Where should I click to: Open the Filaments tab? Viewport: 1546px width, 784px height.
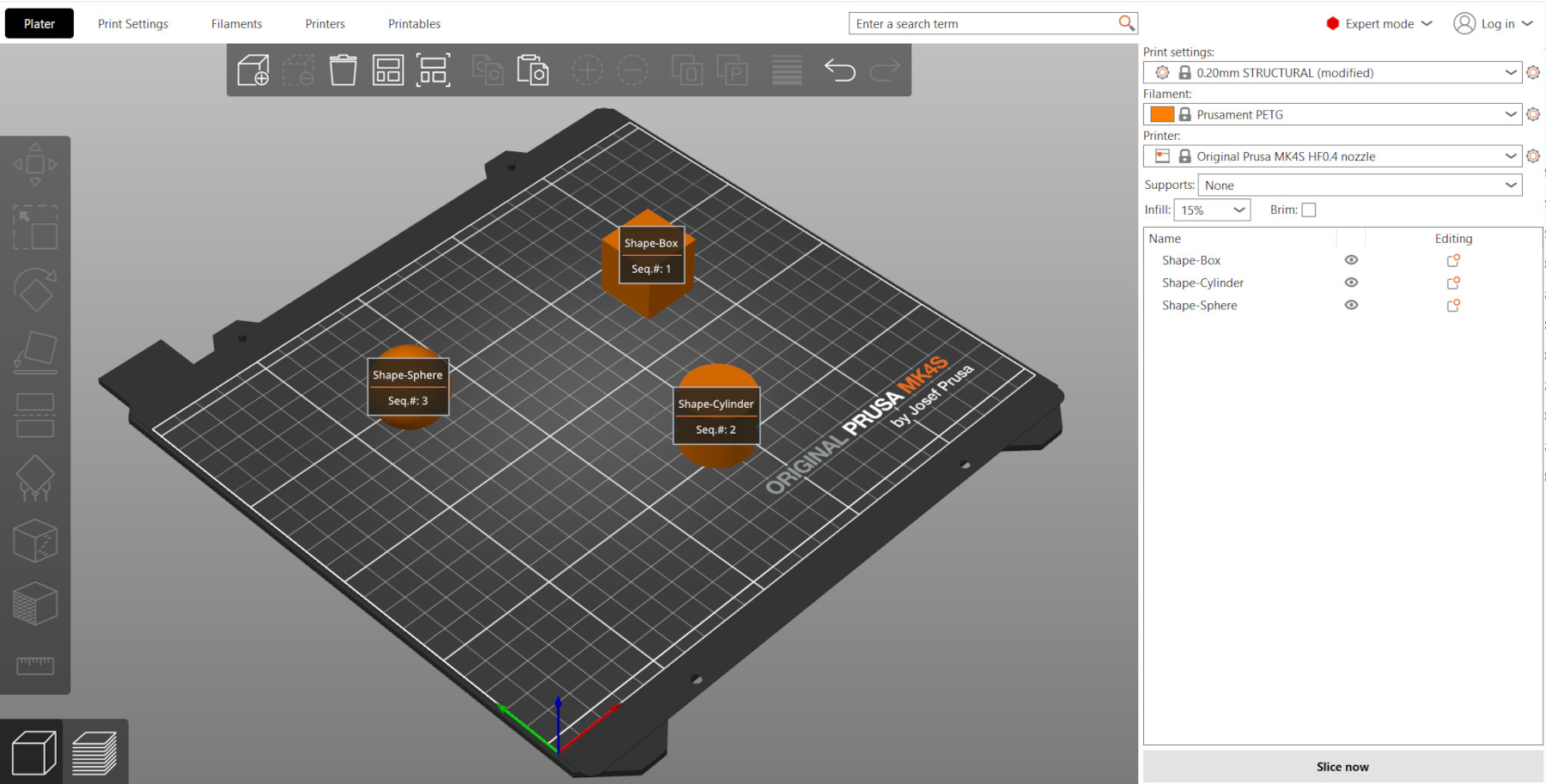(237, 24)
